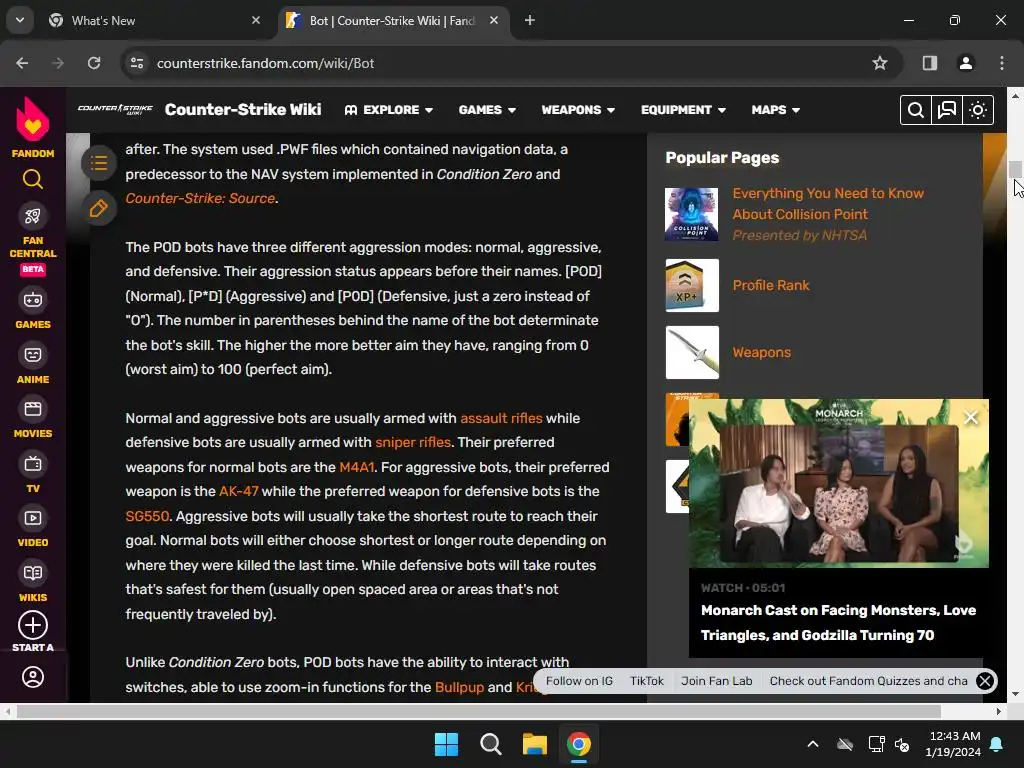
Task: Expand the Weapons dropdown menu
Action: (x=578, y=110)
